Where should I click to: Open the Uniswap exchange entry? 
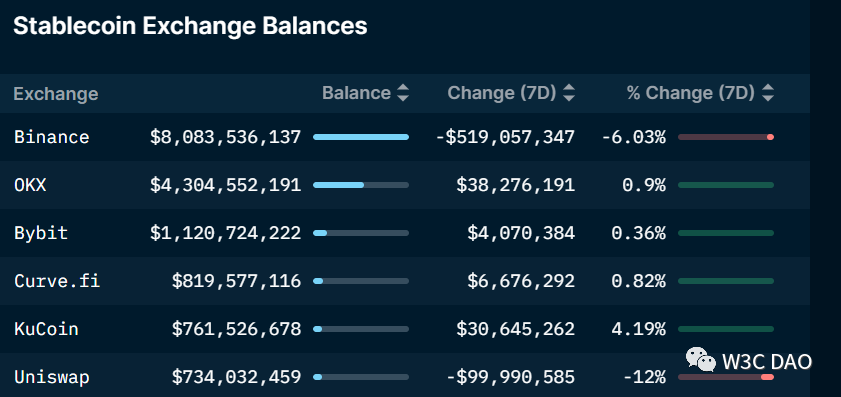click(x=52, y=377)
